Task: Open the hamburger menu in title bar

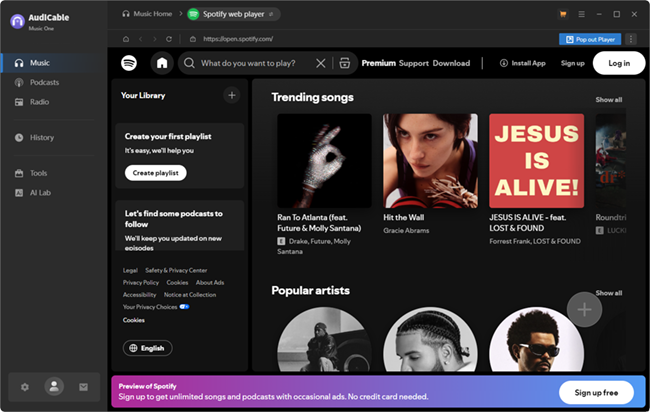Action: point(582,14)
